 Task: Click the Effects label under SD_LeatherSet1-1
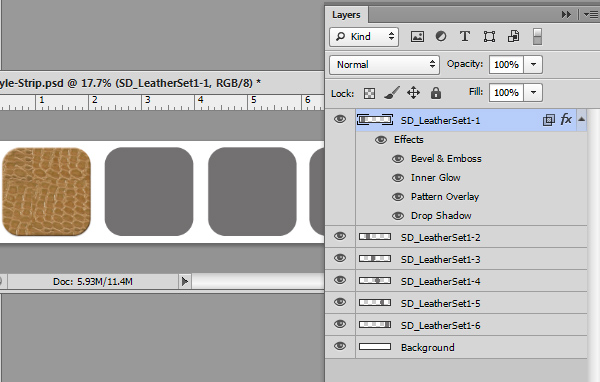point(409,140)
